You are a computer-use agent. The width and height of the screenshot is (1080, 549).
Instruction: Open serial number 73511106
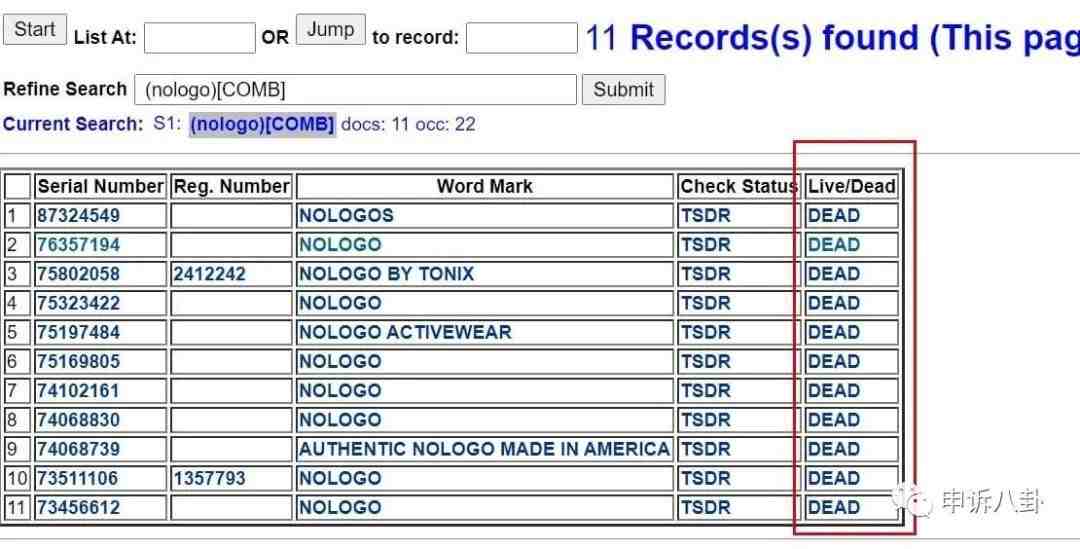[x=77, y=479]
